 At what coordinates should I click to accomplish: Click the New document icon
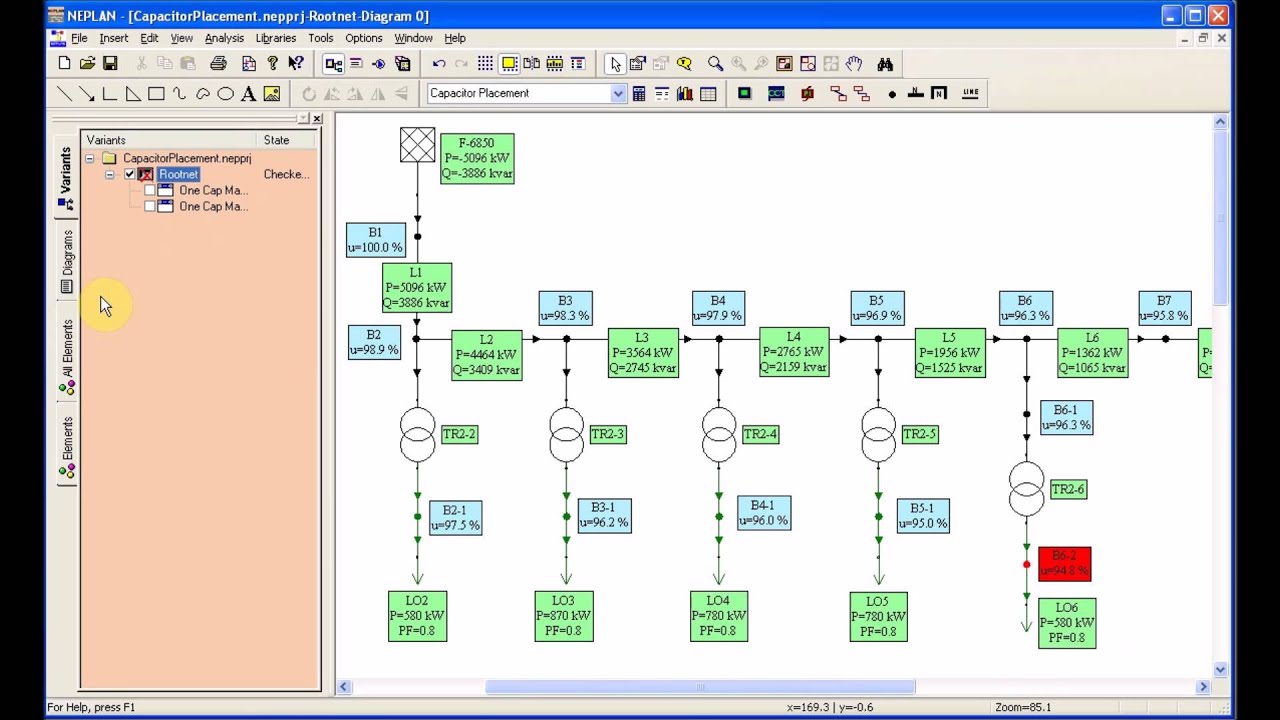pyautogui.click(x=64, y=64)
